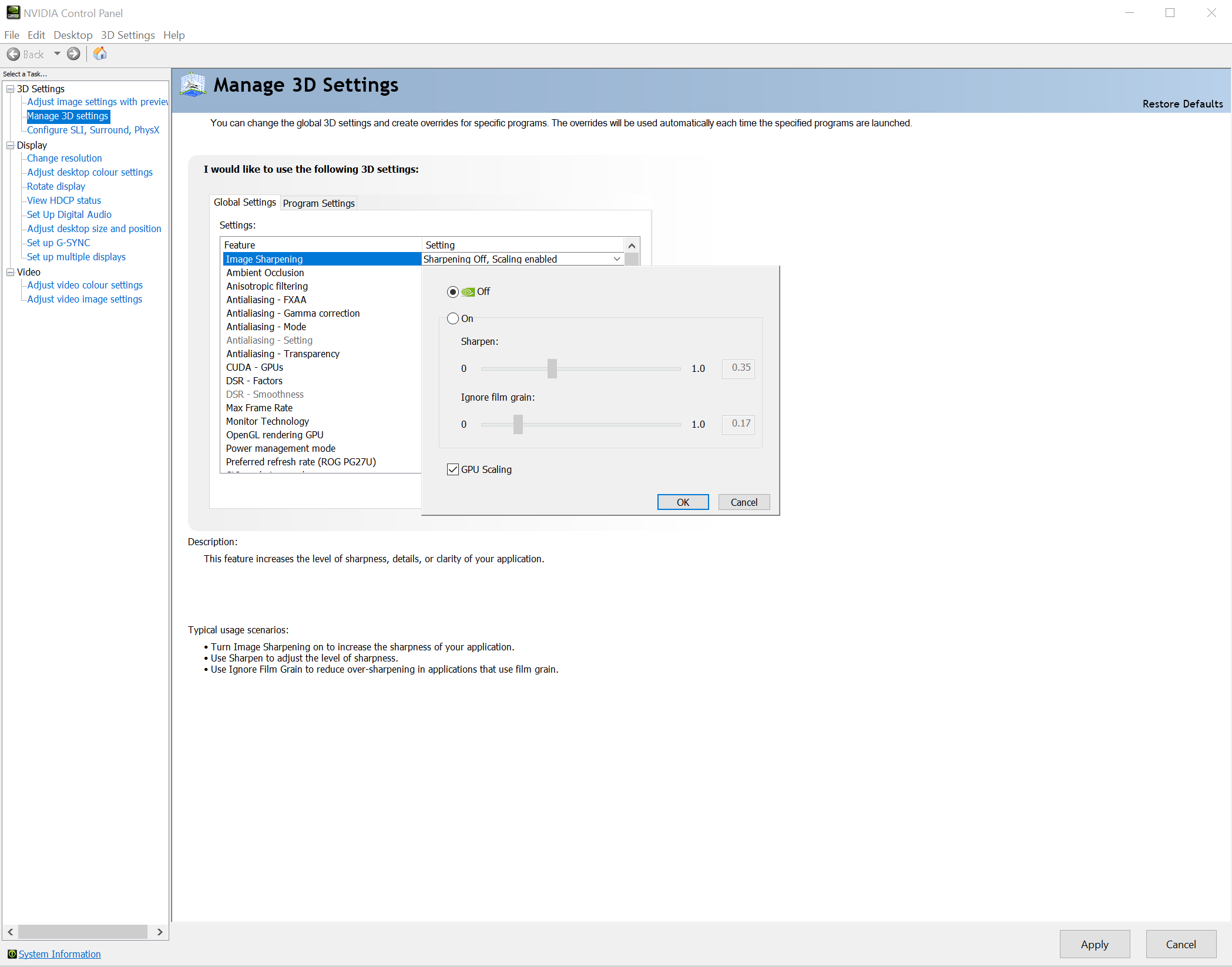Open the 3D Settings menu
Screen dimensions: 1232x967
(127, 35)
